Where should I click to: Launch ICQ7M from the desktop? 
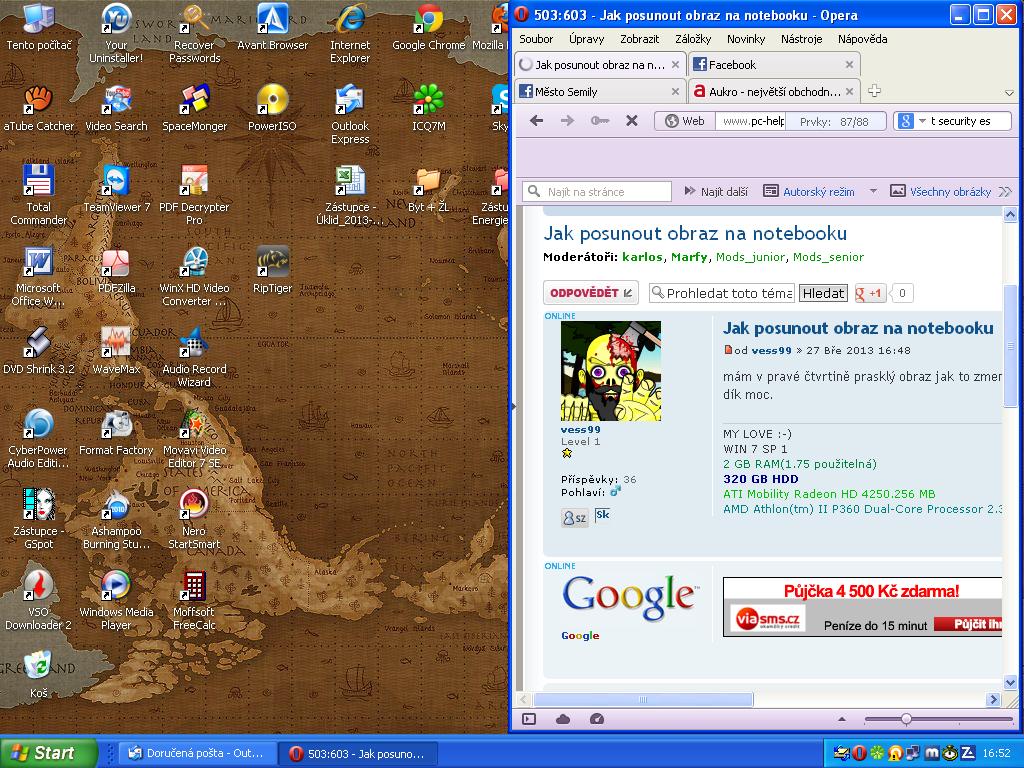pos(428,108)
